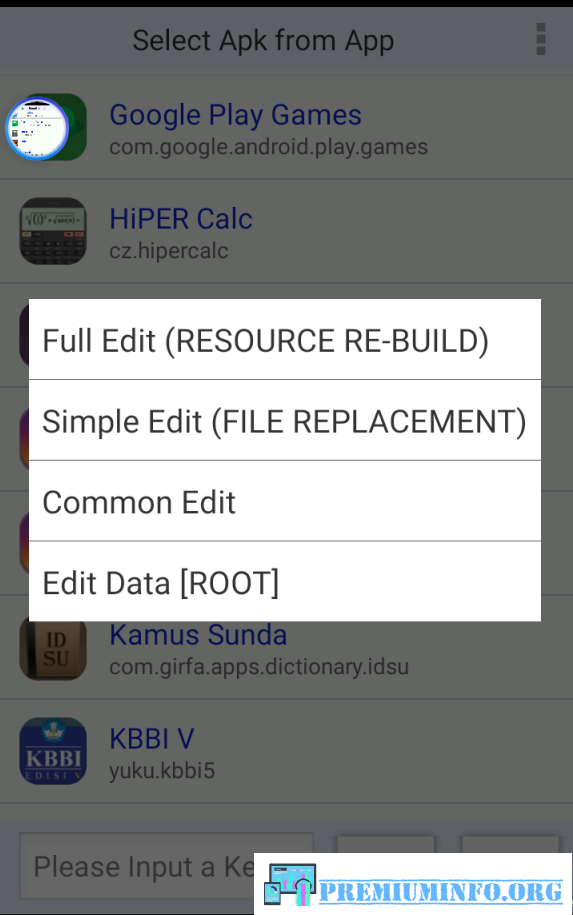Open the KBBI V app entry
Viewport: 573px width, 915px height.
pyautogui.click(x=286, y=751)
